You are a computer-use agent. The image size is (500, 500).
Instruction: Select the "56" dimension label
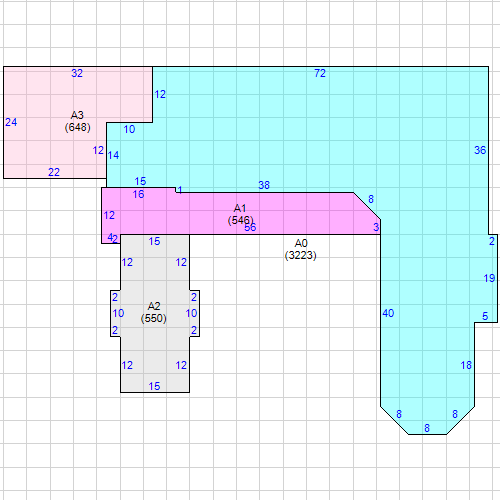click(x=250, y=228)
